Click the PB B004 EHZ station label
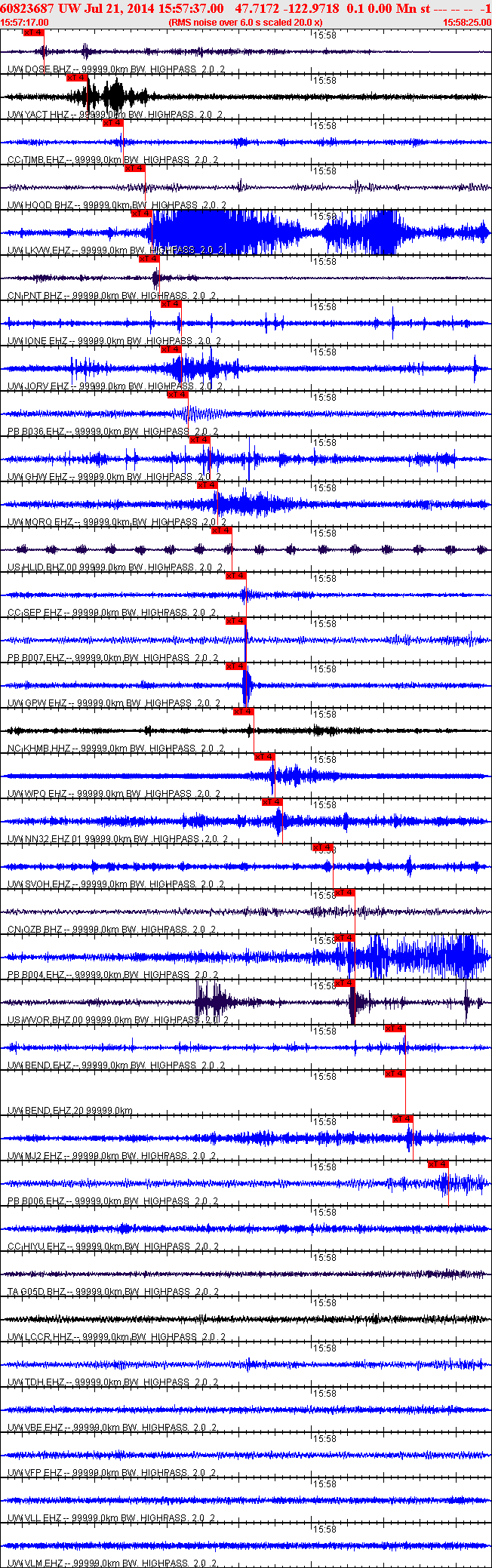 click(36, 975)
